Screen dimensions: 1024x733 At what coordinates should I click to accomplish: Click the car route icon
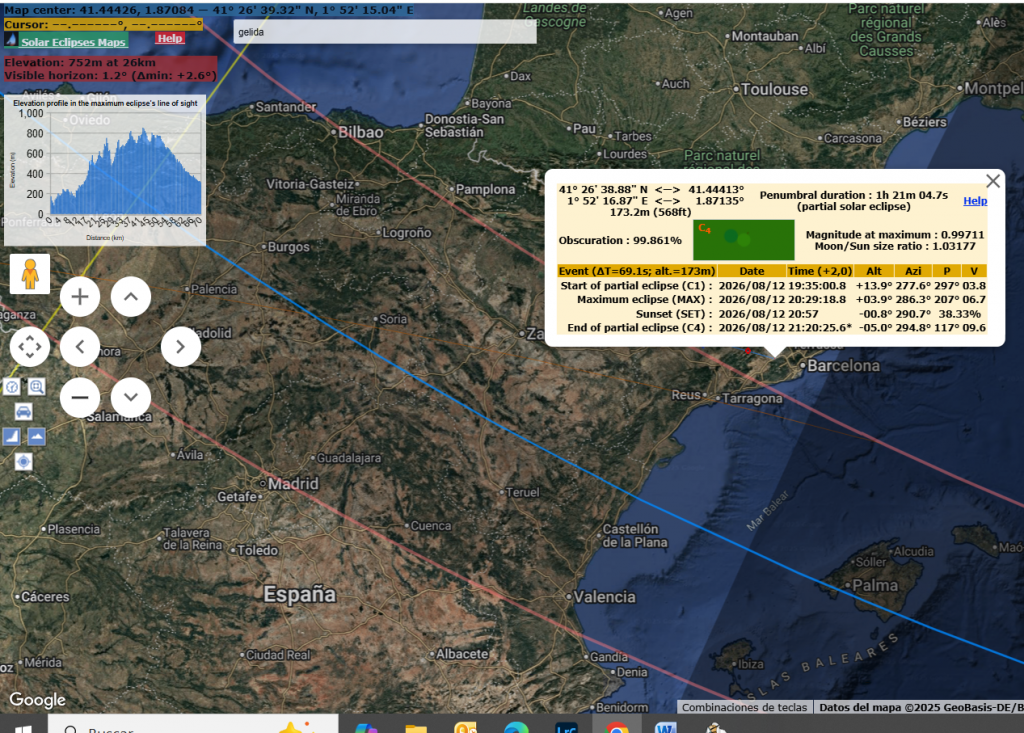pyautogui.click(x=24, y=411)
